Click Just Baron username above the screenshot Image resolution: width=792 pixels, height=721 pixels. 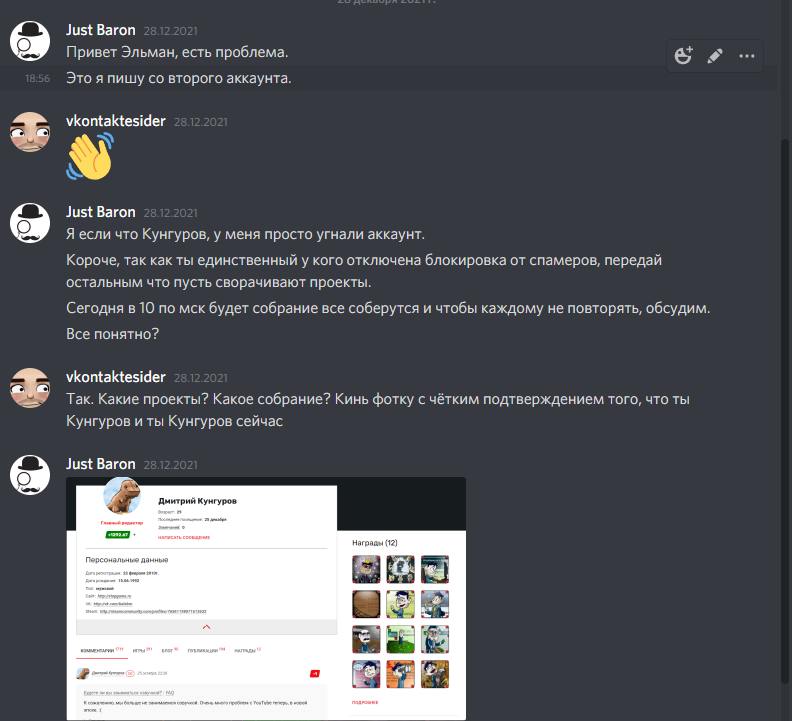coord(101,464)
